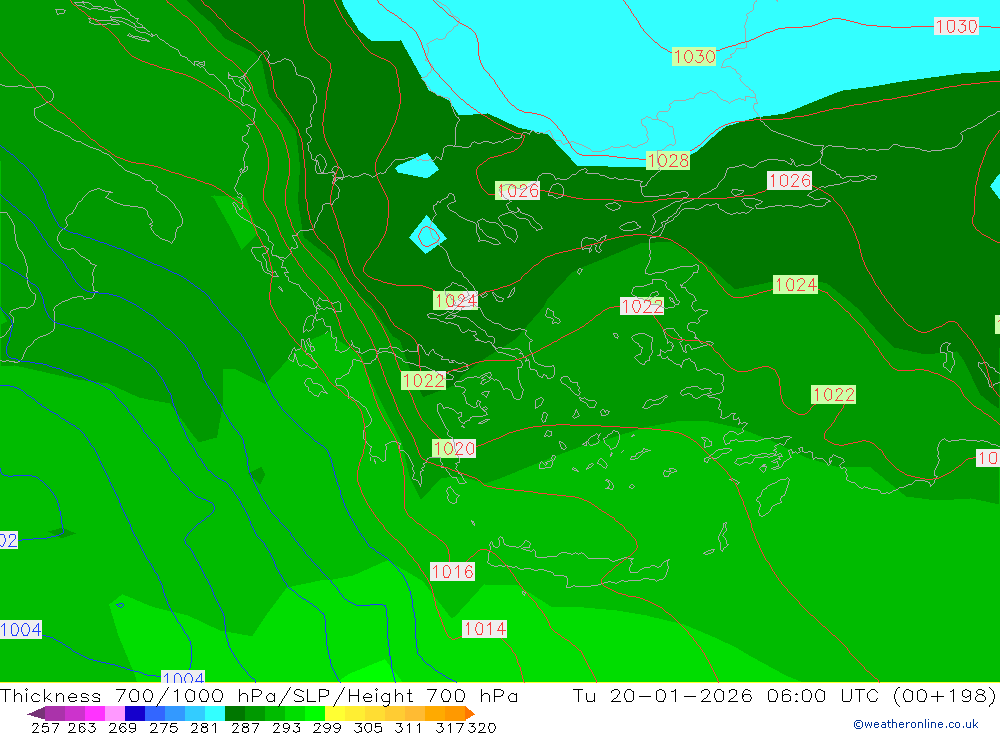Pick the dark navy blue legend swatch
The image size is (1000, 733).
[135, 713]
